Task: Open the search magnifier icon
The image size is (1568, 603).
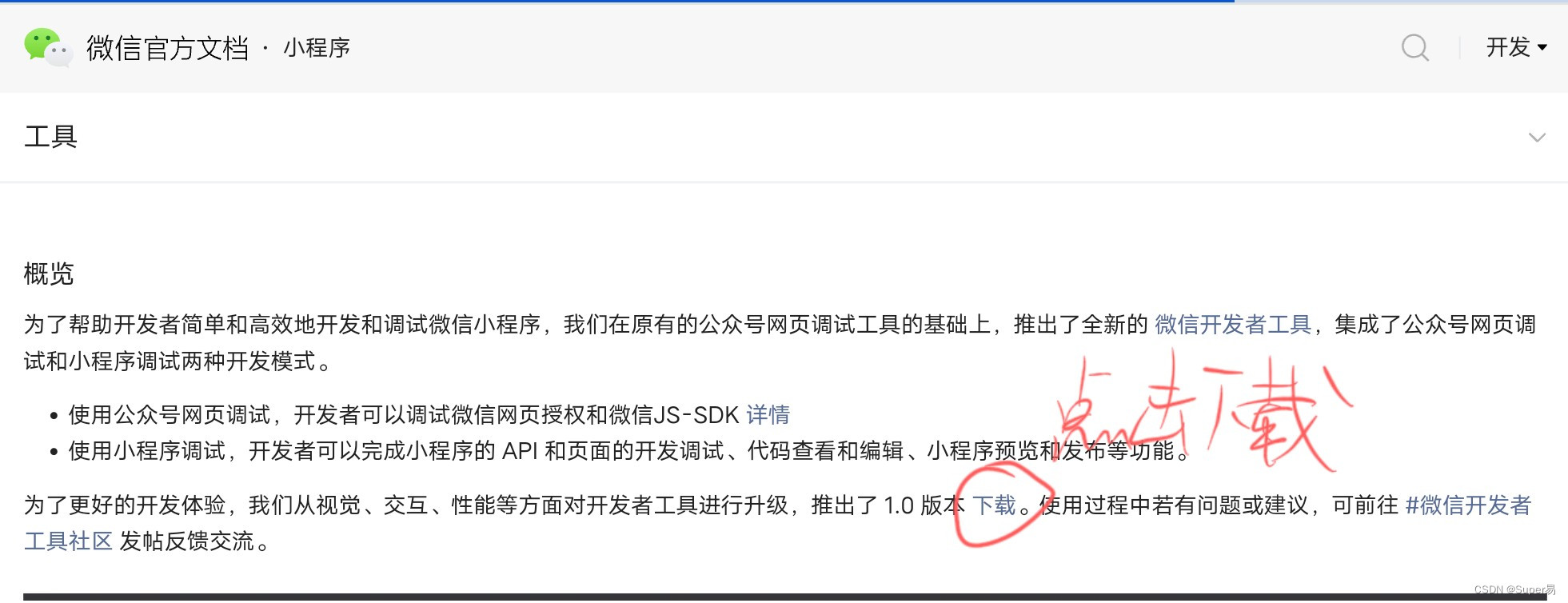Action: tap(1415, 48)
